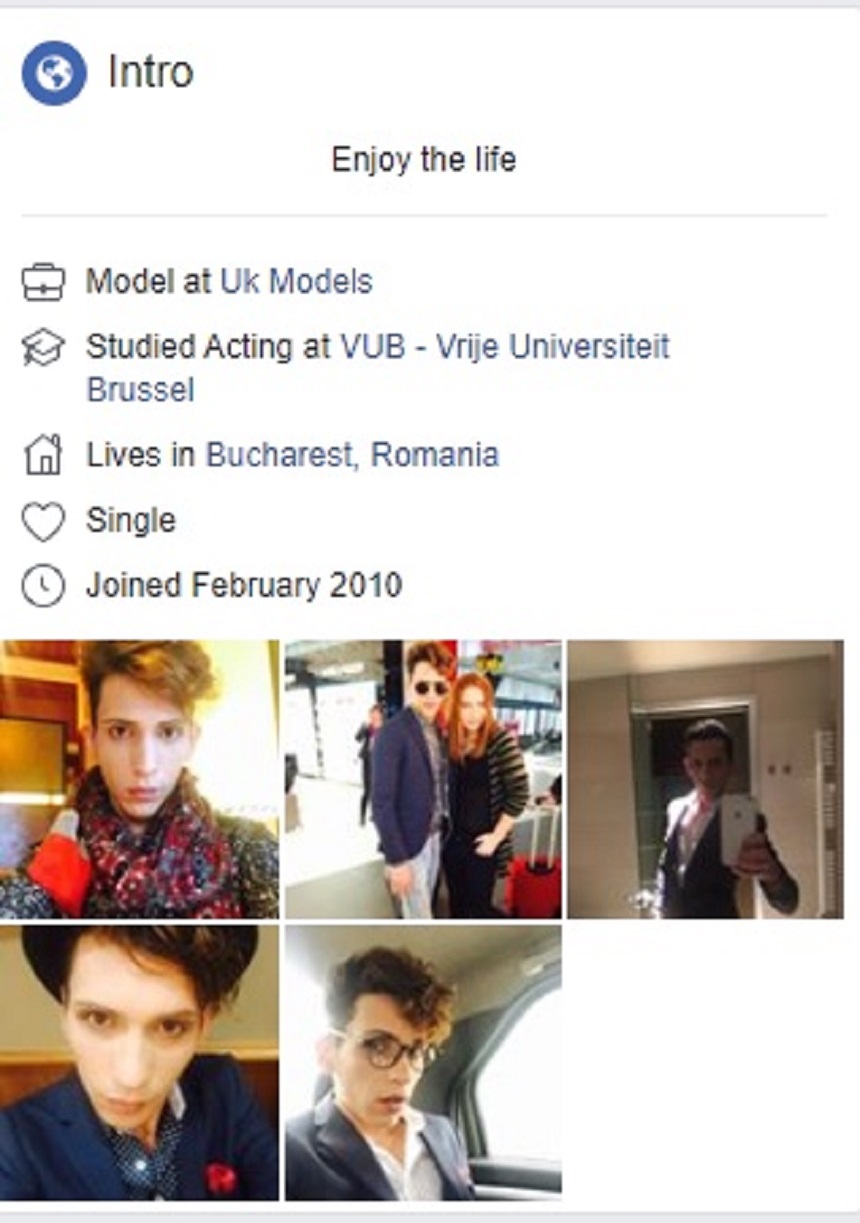Image resolution: width=860 pixels, height=1223 pixels.
Task: View the mirror selfie with phone photo
Action: click(705, 779)
